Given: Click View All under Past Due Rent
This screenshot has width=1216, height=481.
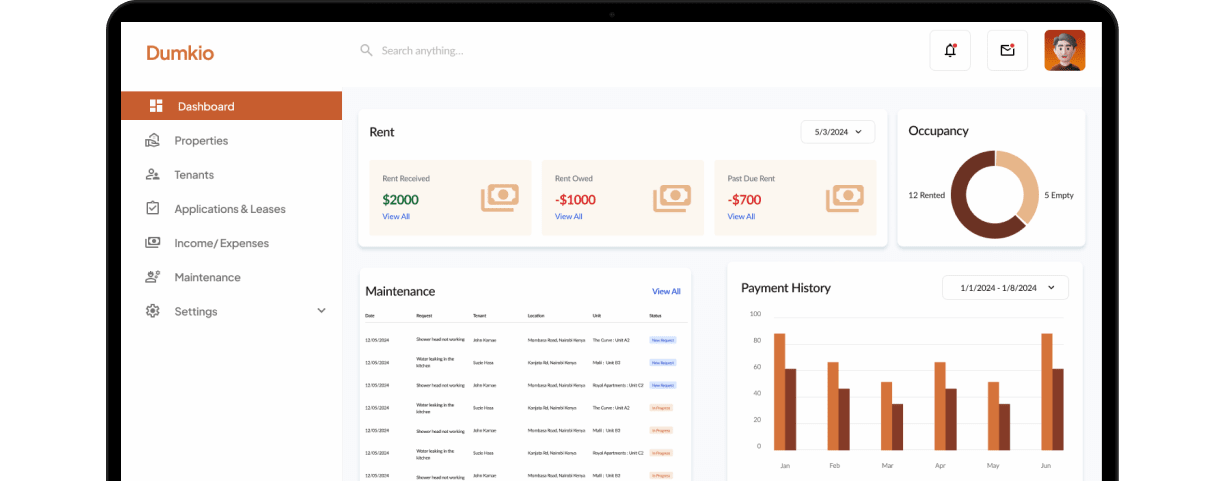Looking at the screenshot, I should pos(741,217).
